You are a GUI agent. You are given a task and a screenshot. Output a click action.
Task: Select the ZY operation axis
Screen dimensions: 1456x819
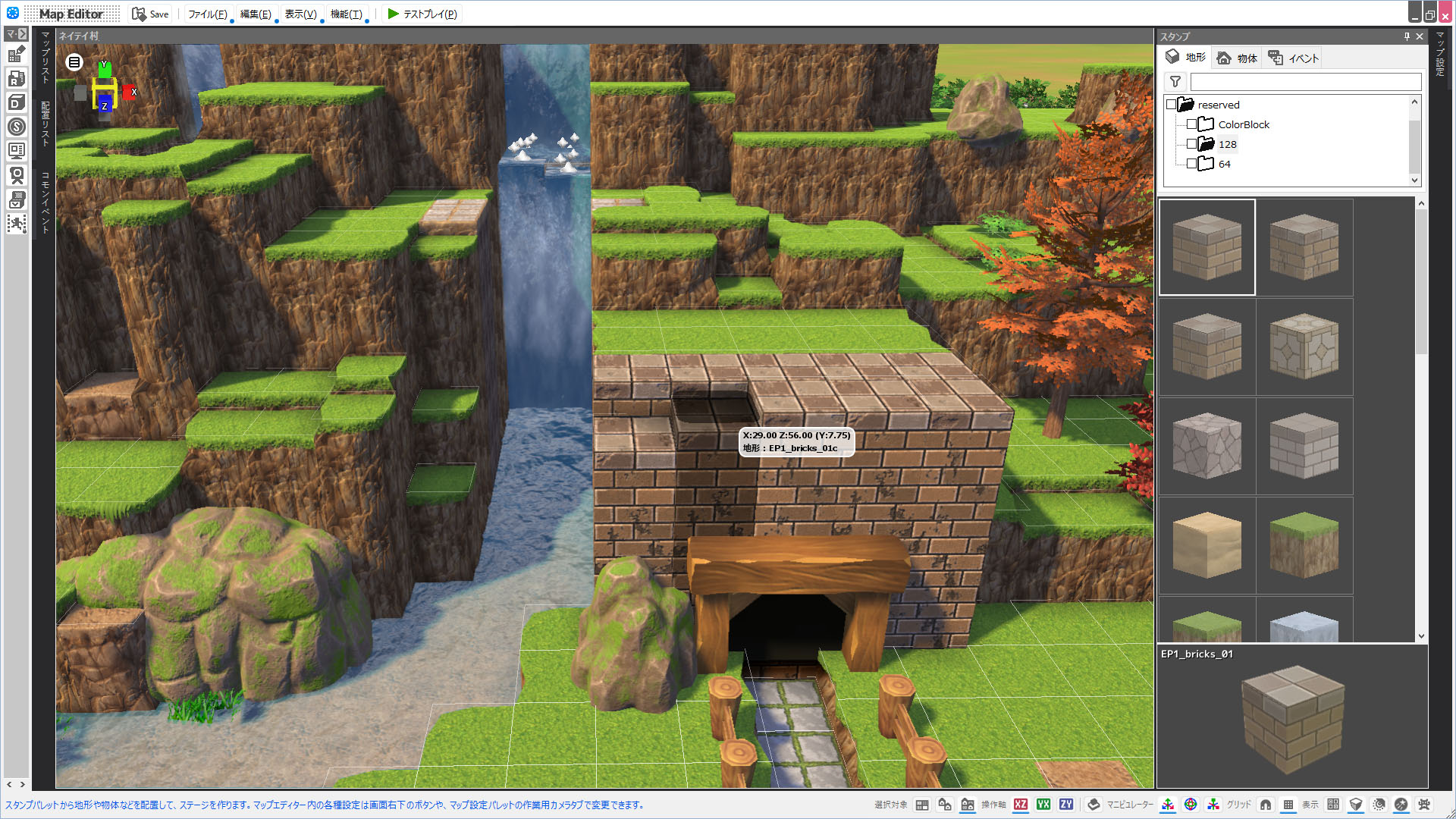click(x=1066, y=805)
